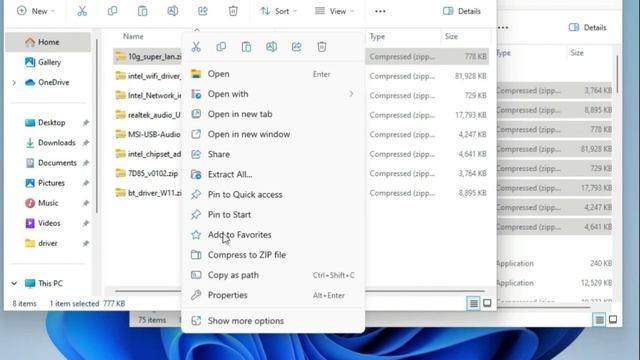The image size is (640, 360).
Task: Open the New item dropdown
Action: [x=36, y=11]
